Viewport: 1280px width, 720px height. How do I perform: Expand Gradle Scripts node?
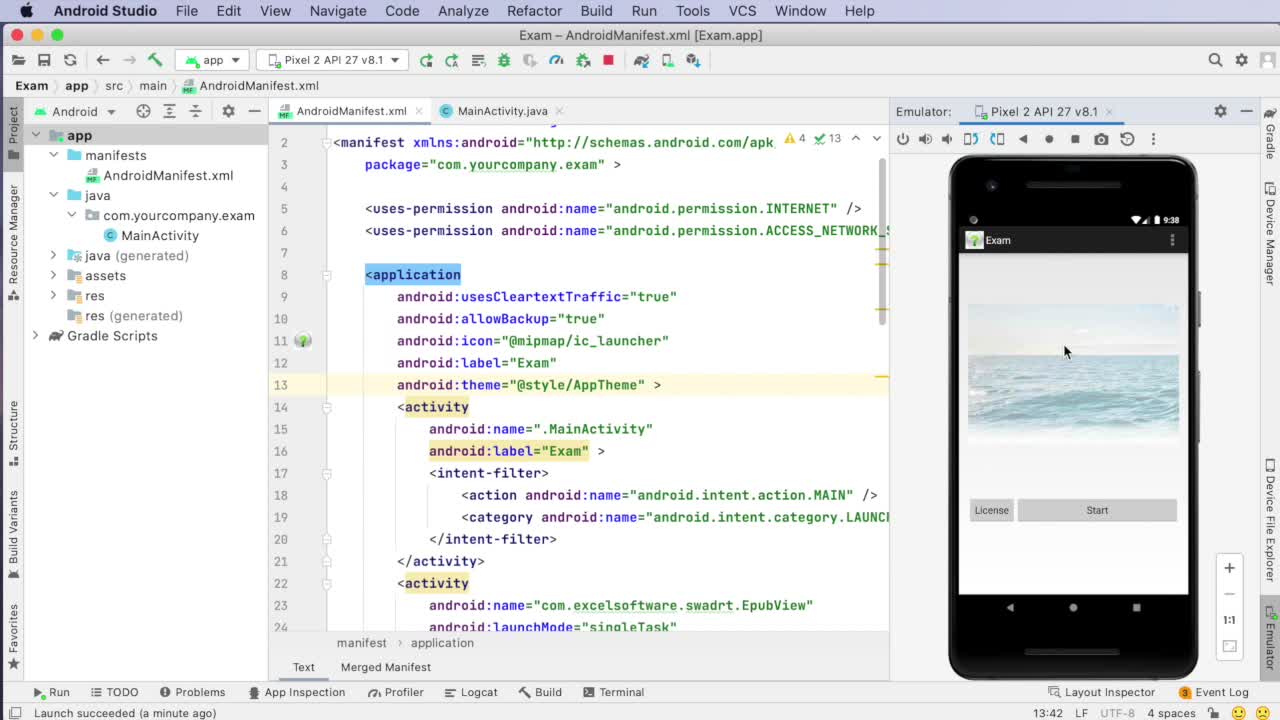36,335
